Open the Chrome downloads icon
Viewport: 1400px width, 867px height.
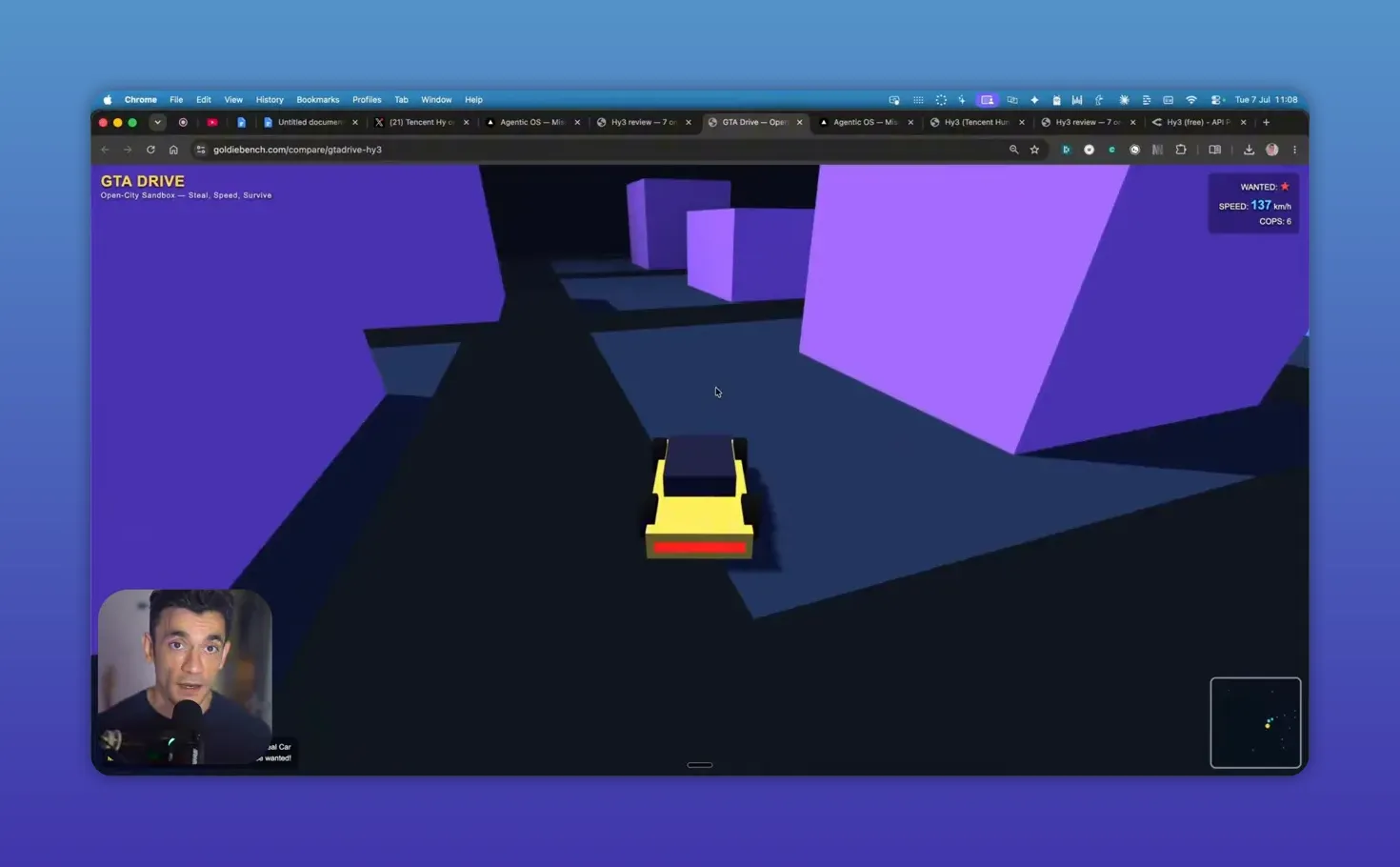[x=1249, y=150]
